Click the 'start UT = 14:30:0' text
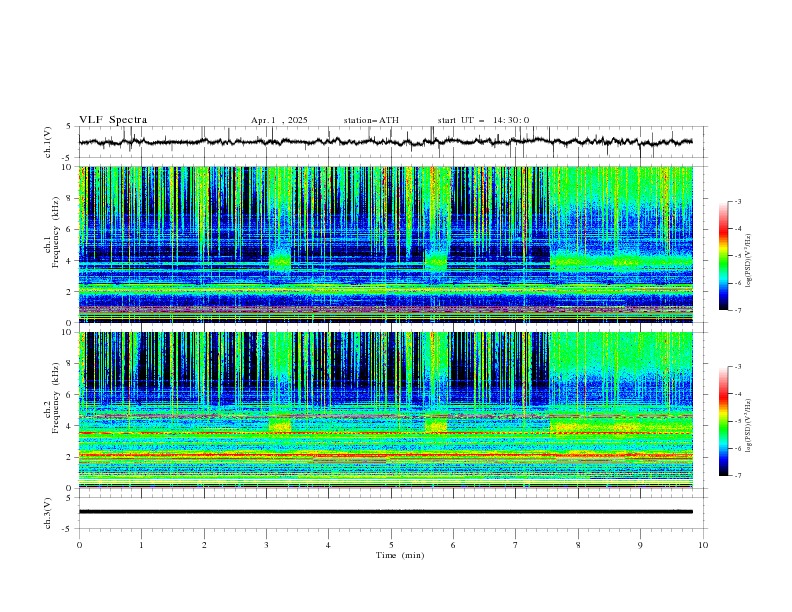Image resolution: width=792 pixels, height=612 pixels. tap(483, 120)
